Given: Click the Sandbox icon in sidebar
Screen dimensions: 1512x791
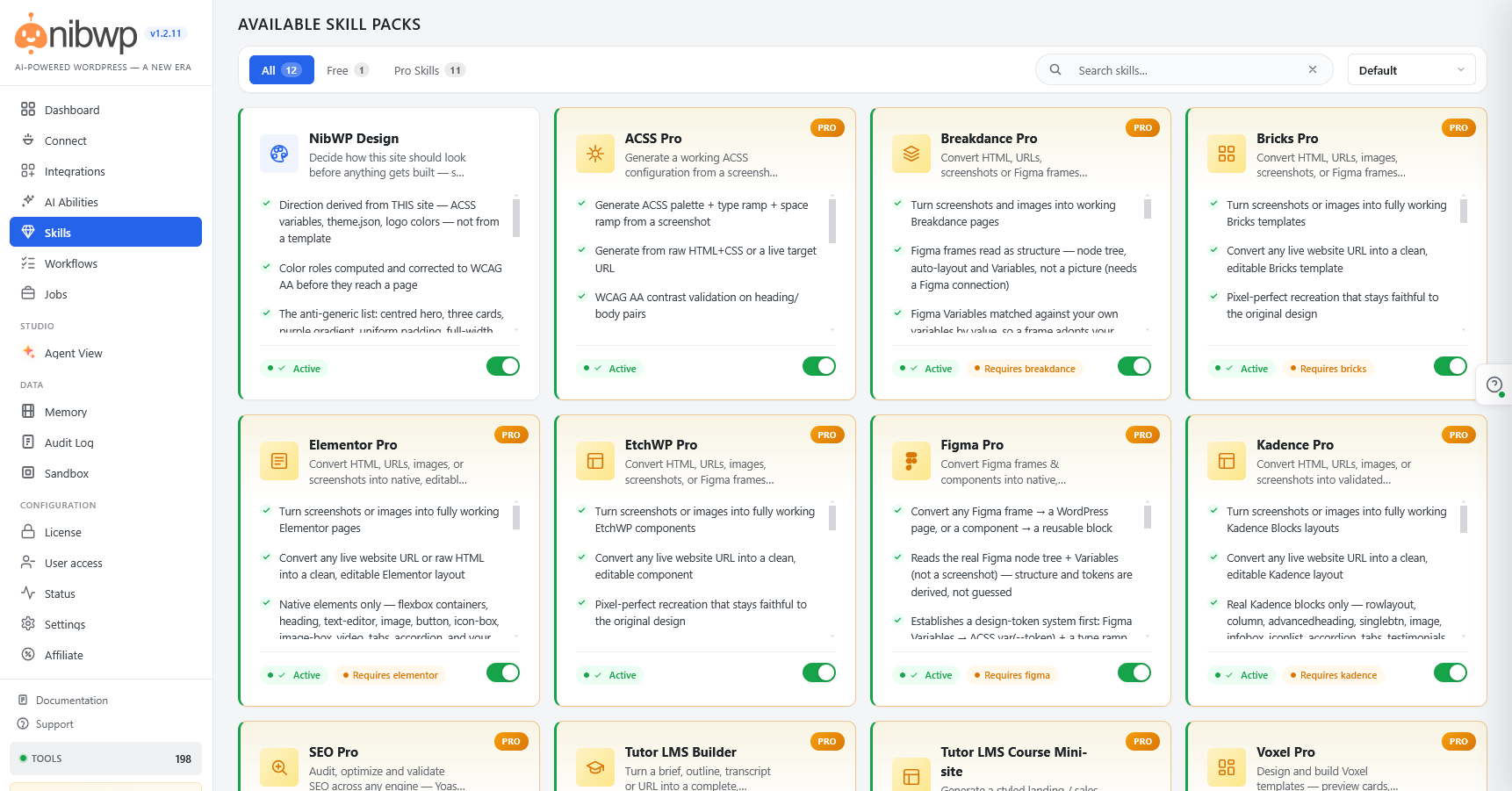Looking at the screenshot, I should pos(28,473).
